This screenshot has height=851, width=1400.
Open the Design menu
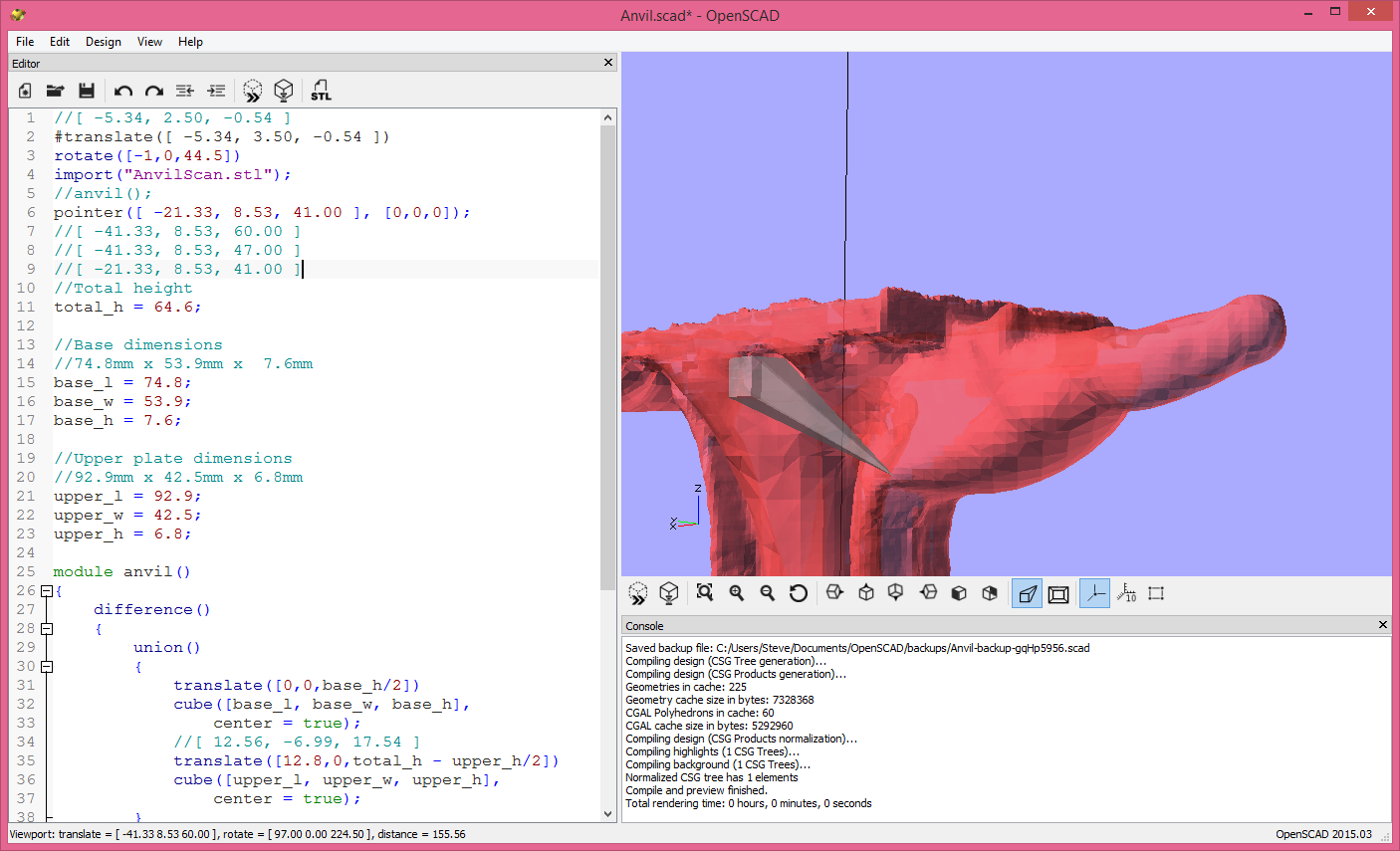104,42
